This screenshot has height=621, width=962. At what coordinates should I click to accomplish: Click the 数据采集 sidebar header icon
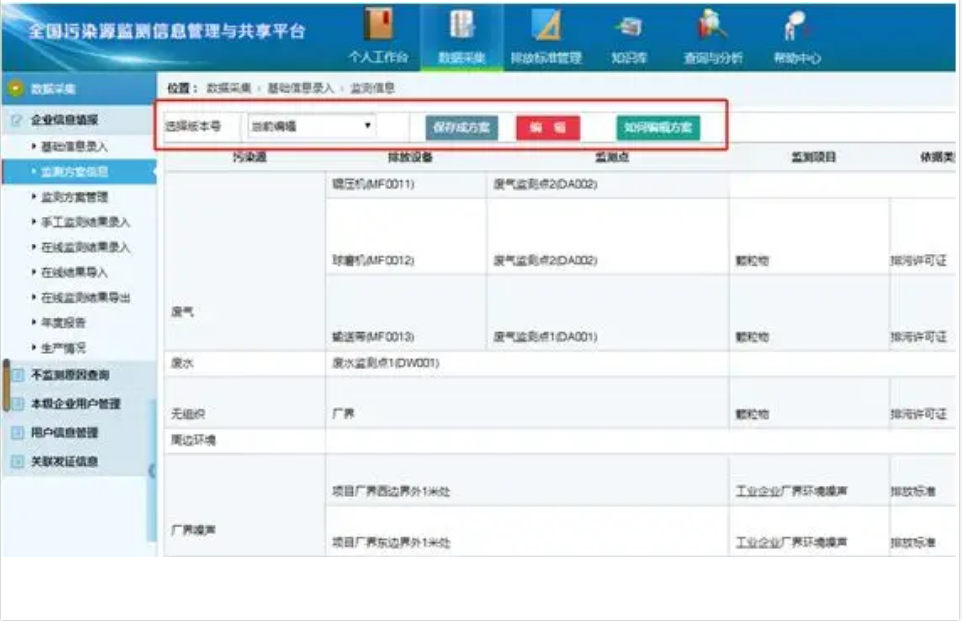[x=15, y=89]
